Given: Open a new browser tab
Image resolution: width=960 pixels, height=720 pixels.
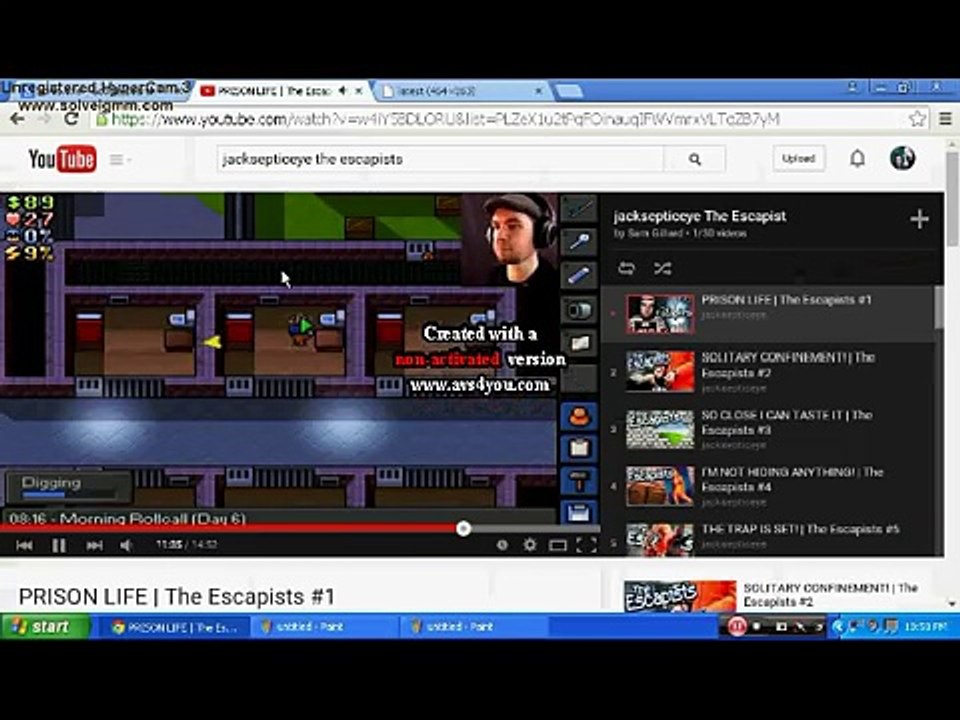Looking at the screenshot, I should point(568,92).
